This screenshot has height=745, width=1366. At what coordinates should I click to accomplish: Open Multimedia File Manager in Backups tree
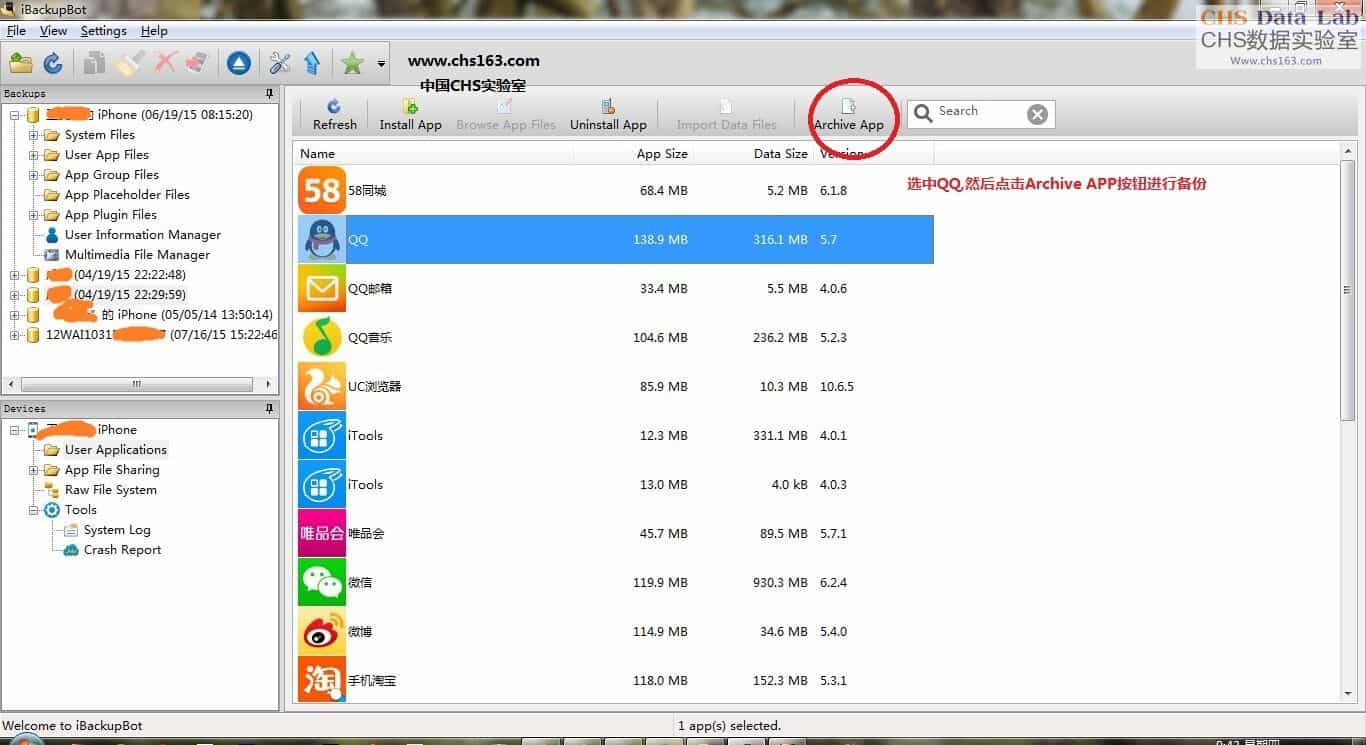[137, 255]
